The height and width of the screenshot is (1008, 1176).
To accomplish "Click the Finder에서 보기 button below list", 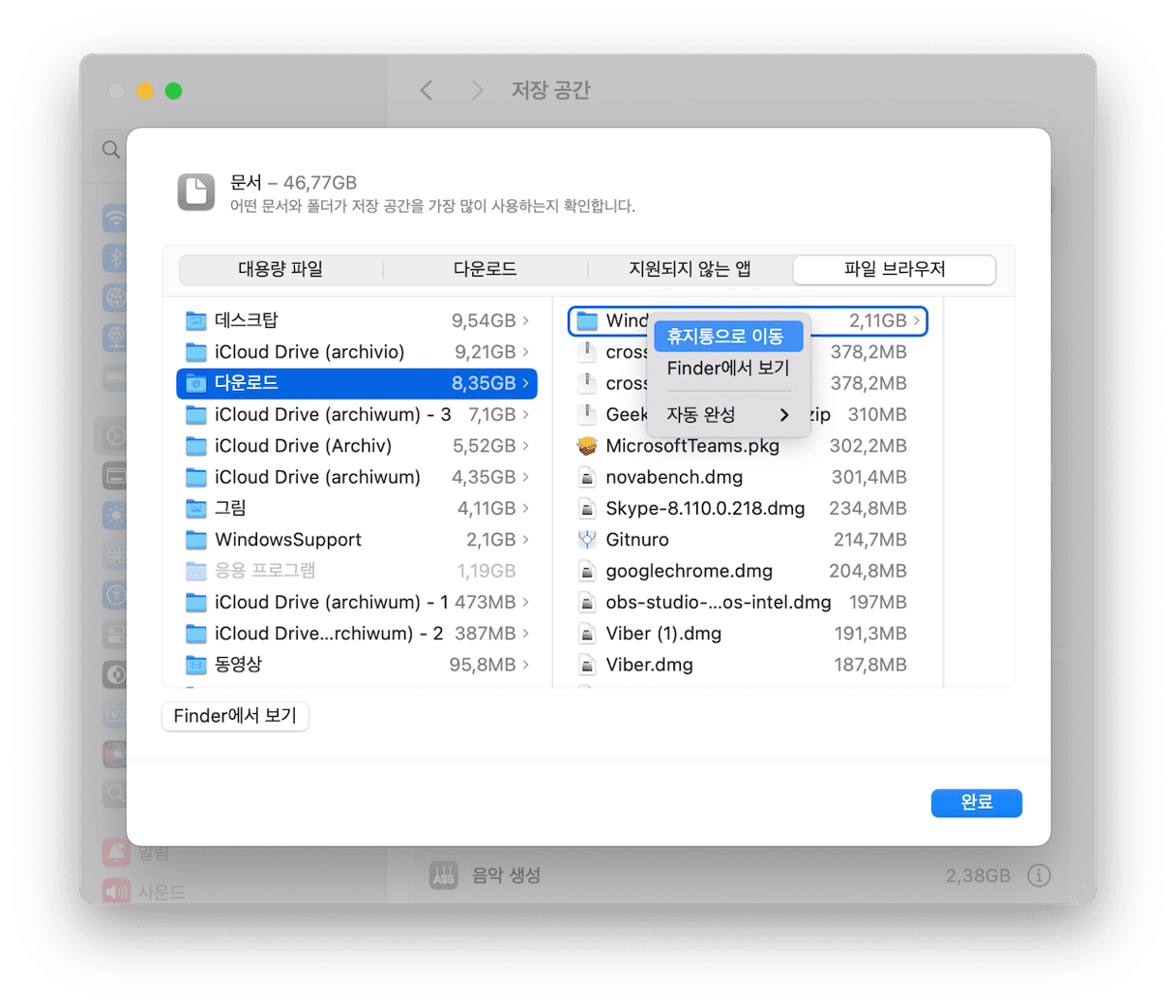I will tap(235, 716).
